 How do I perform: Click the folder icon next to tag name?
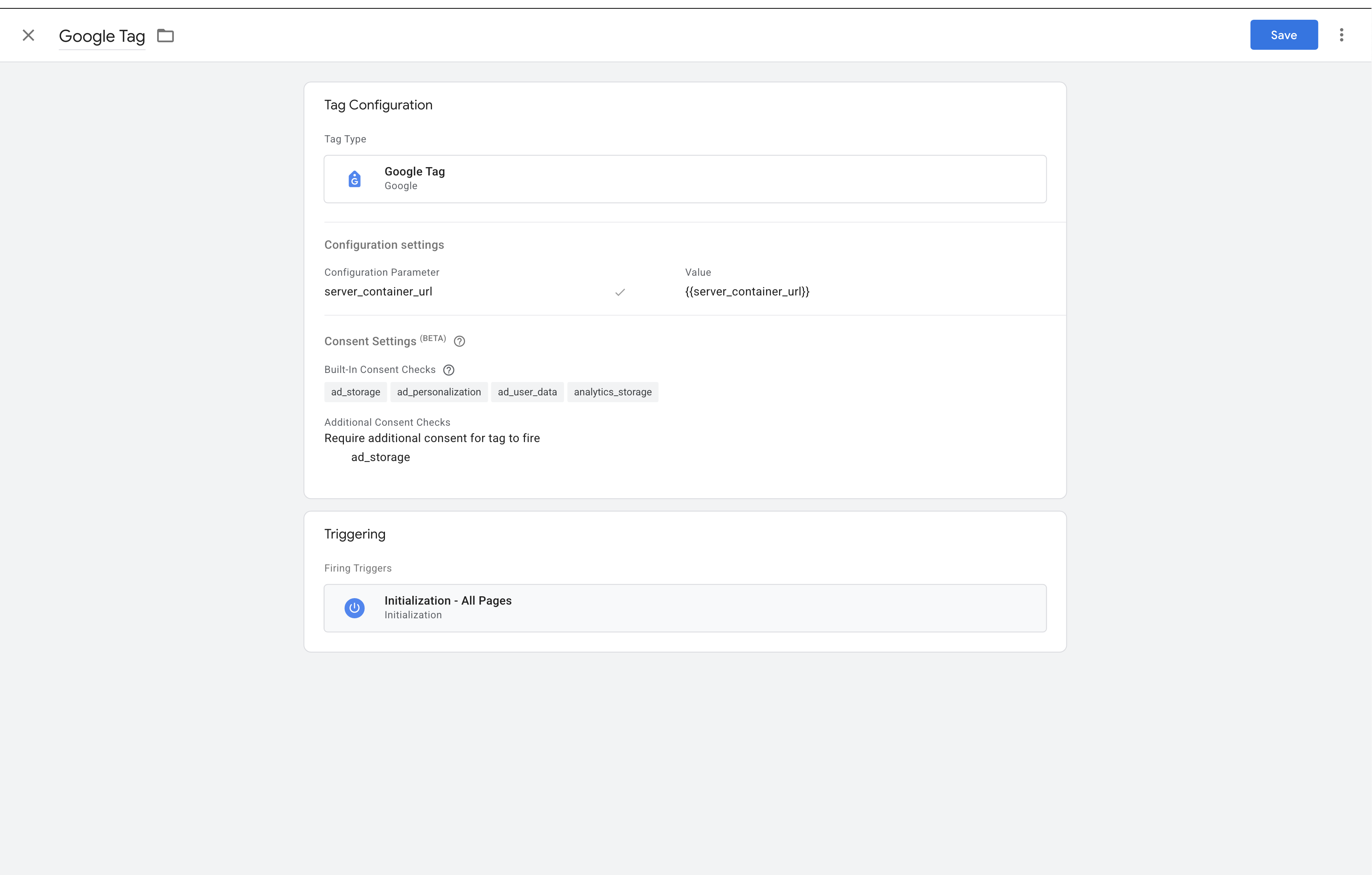point(165,35)
